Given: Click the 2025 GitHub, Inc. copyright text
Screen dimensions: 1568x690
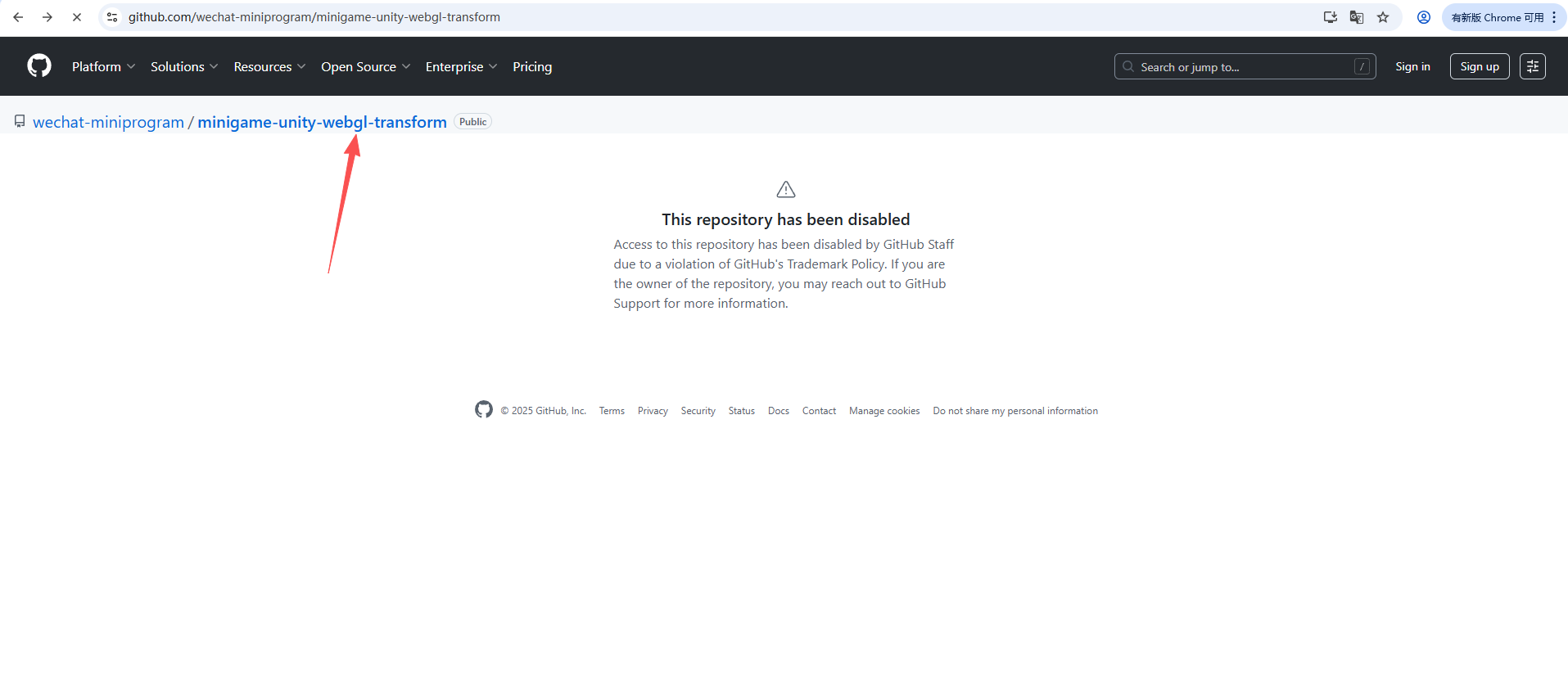Looking at the screenshot, I should coord(544,411).
